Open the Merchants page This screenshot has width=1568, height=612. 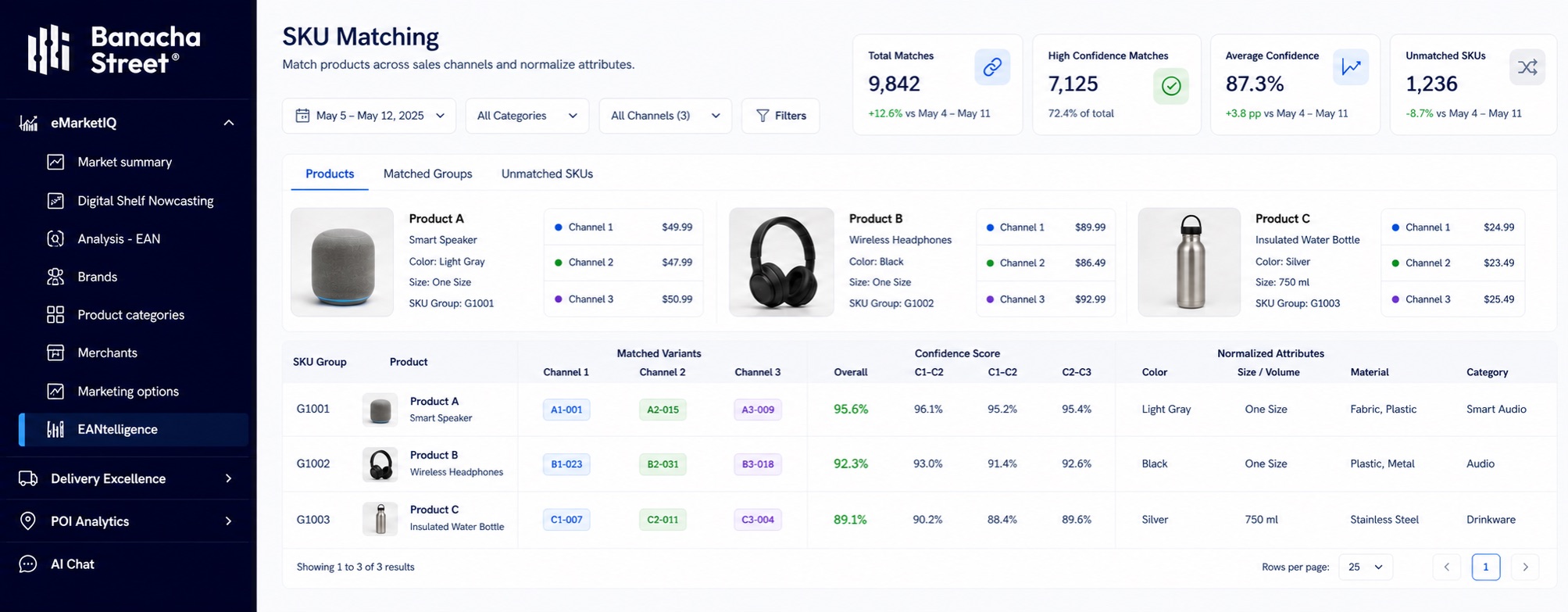pyautogui.click(x=107, y=353)
